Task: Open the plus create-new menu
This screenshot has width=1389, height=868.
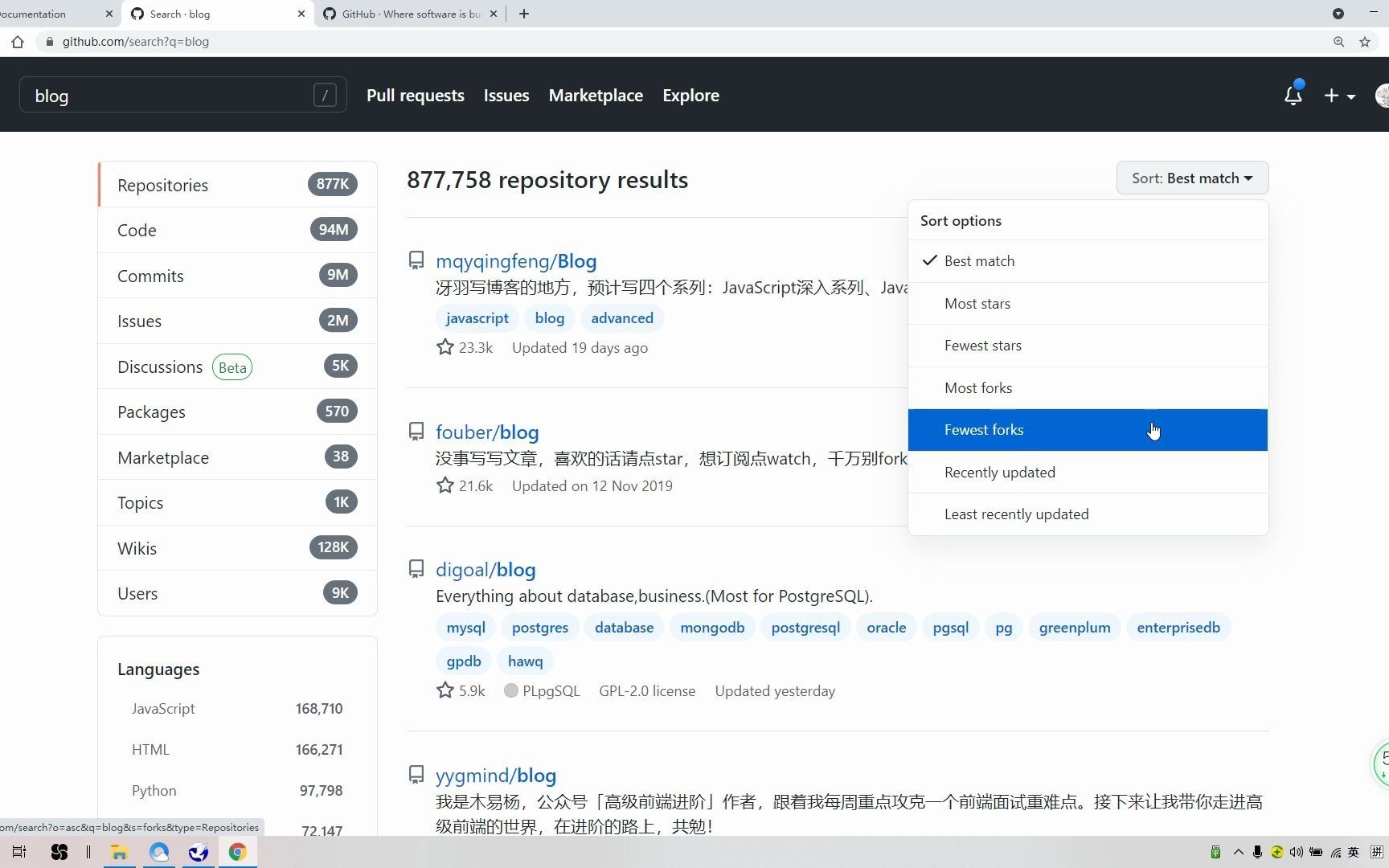Action: [1339, 96]
